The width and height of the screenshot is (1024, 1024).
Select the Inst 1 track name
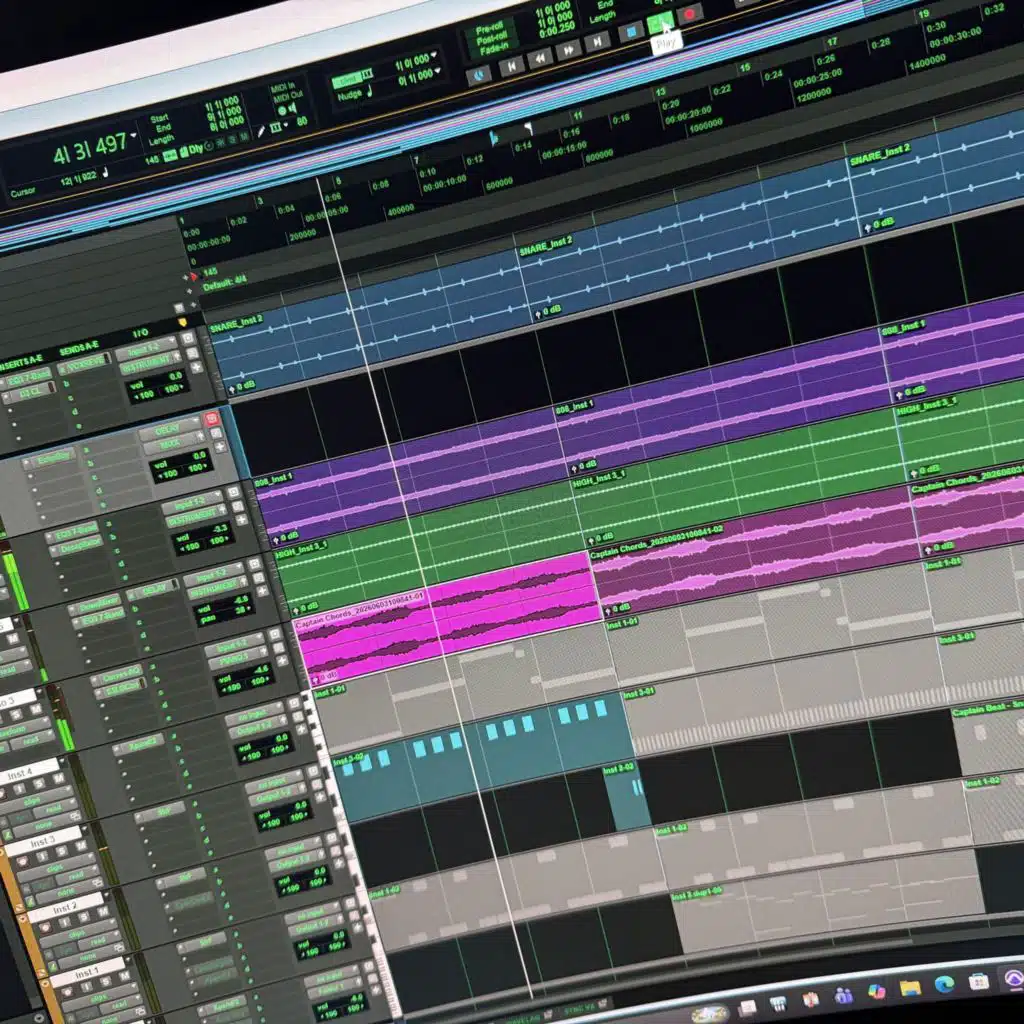coord(87,973)
